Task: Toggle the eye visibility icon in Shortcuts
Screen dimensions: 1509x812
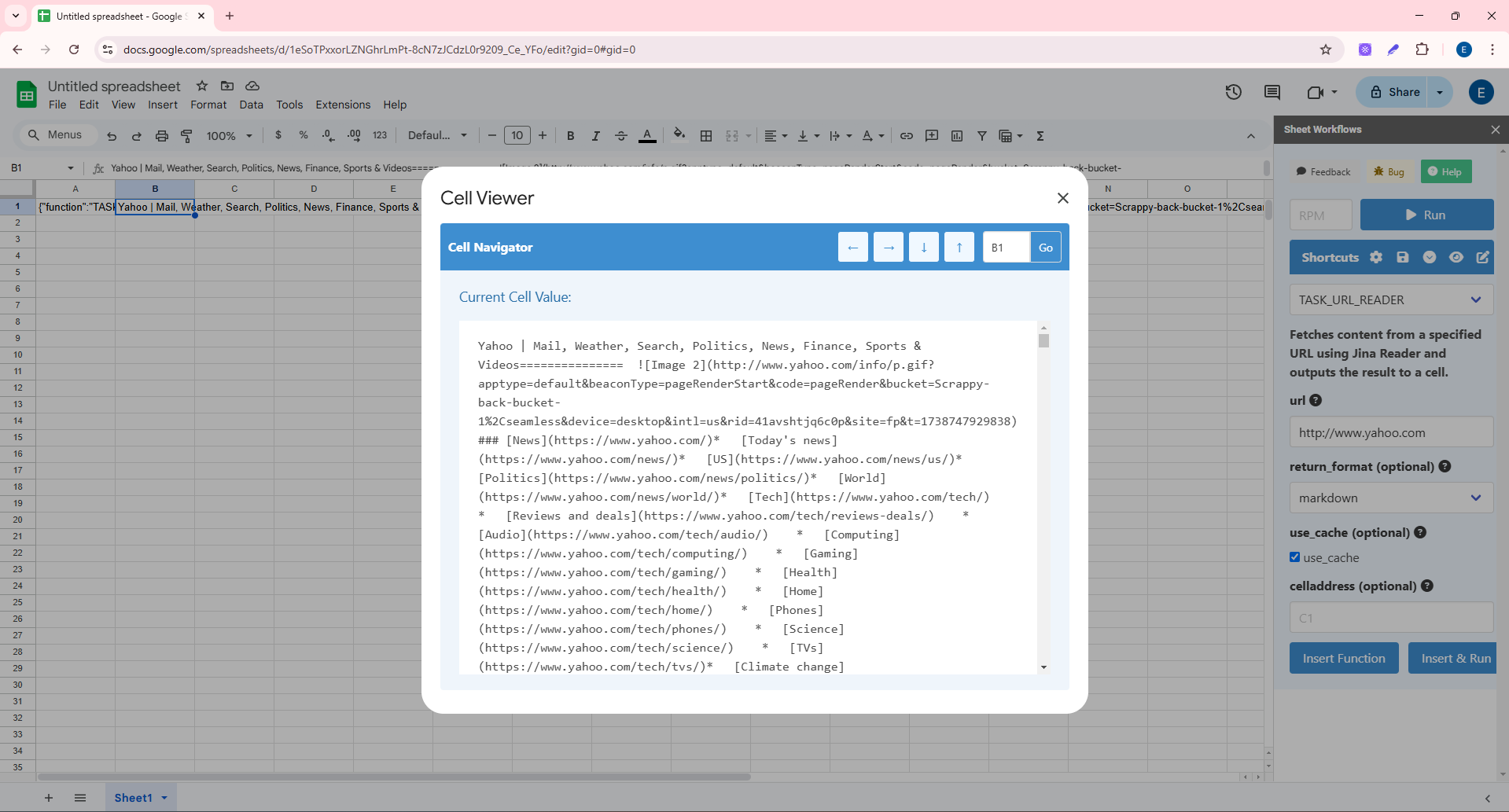Action: point(1456,257)
